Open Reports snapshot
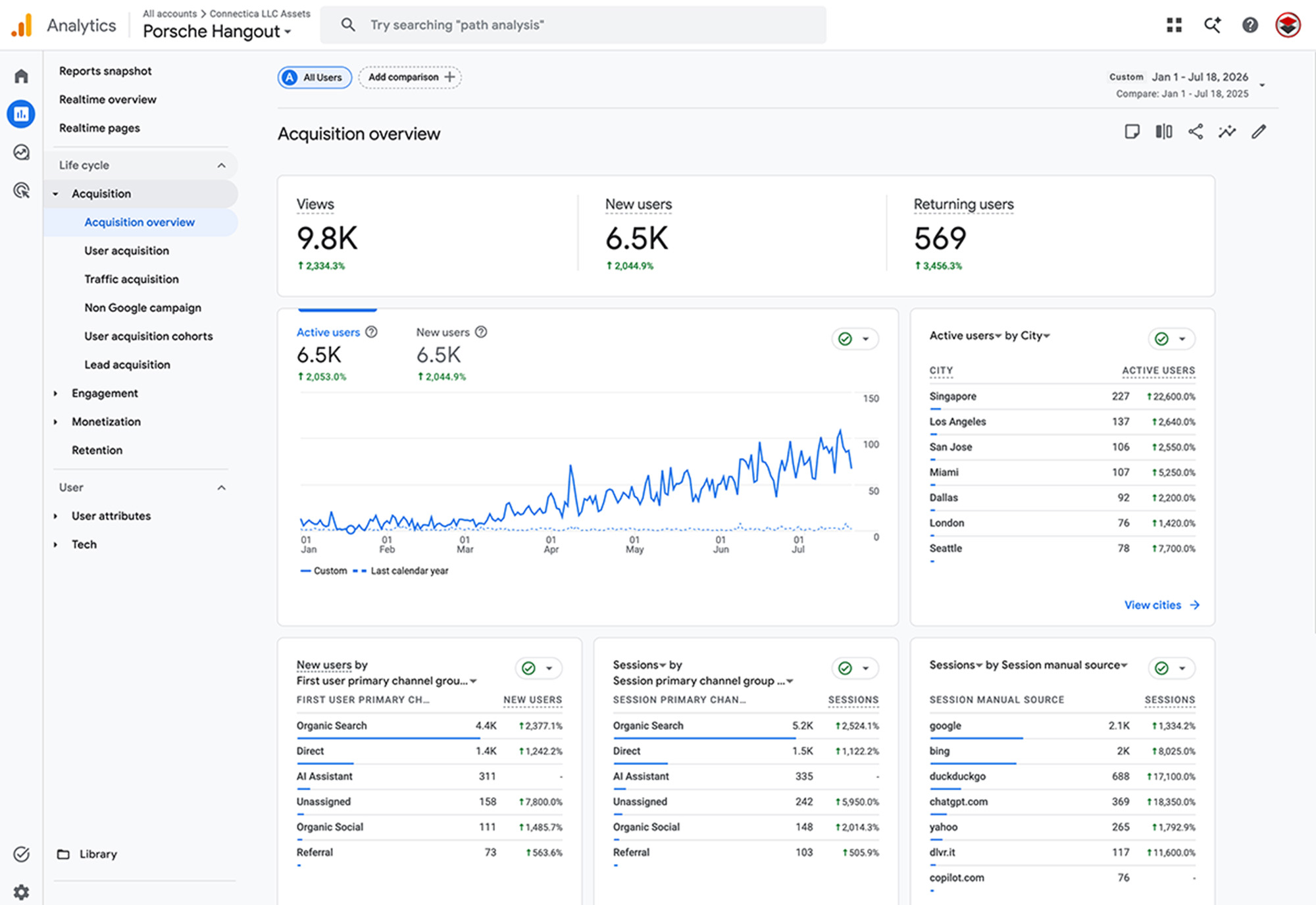This screenshot has height=905, width=1316. click(105, 71)
